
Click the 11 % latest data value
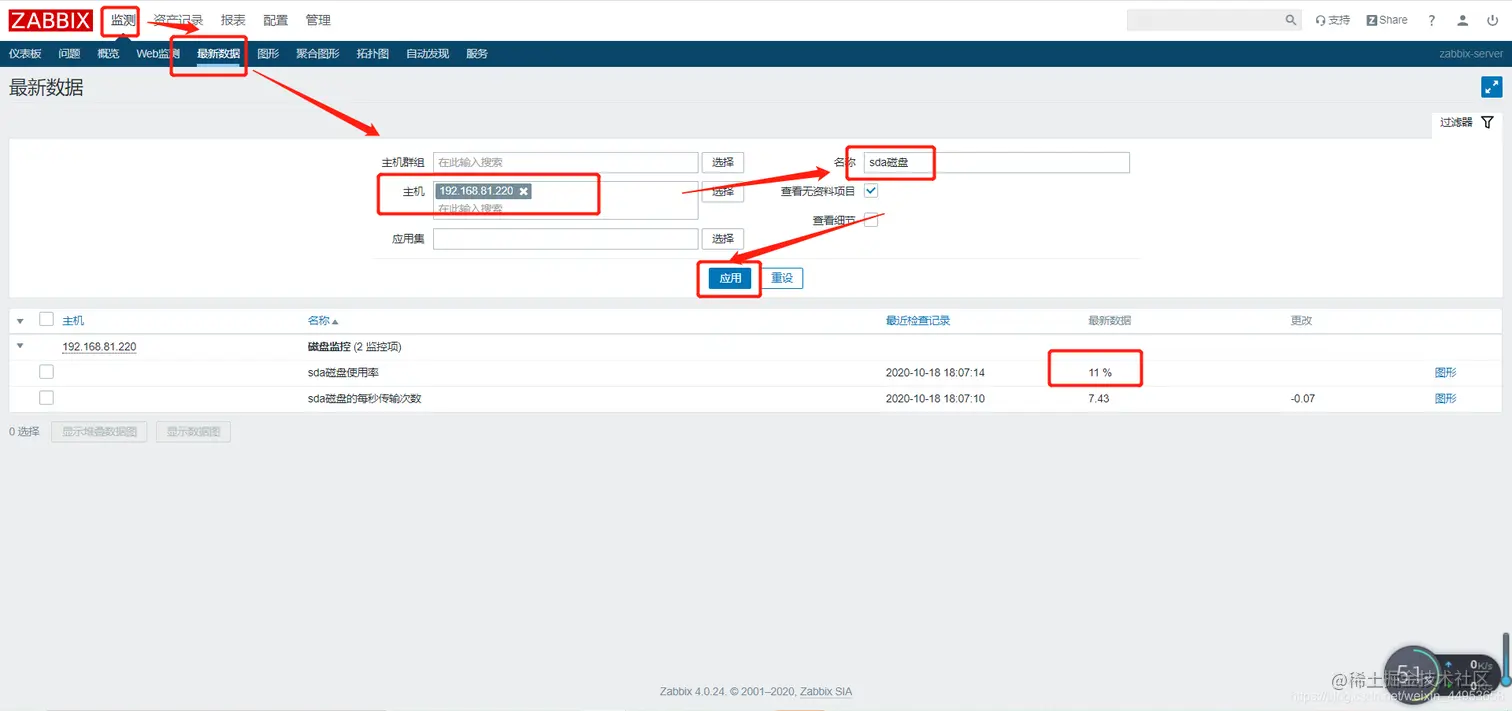pyautogui.click(x=1100, y=373)
